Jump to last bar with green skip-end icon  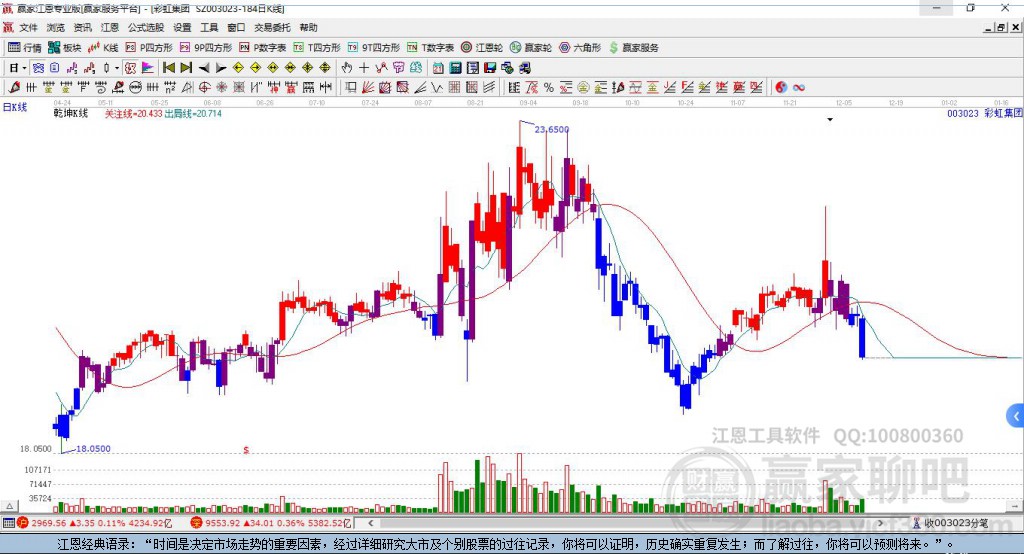tap(186, 67)
